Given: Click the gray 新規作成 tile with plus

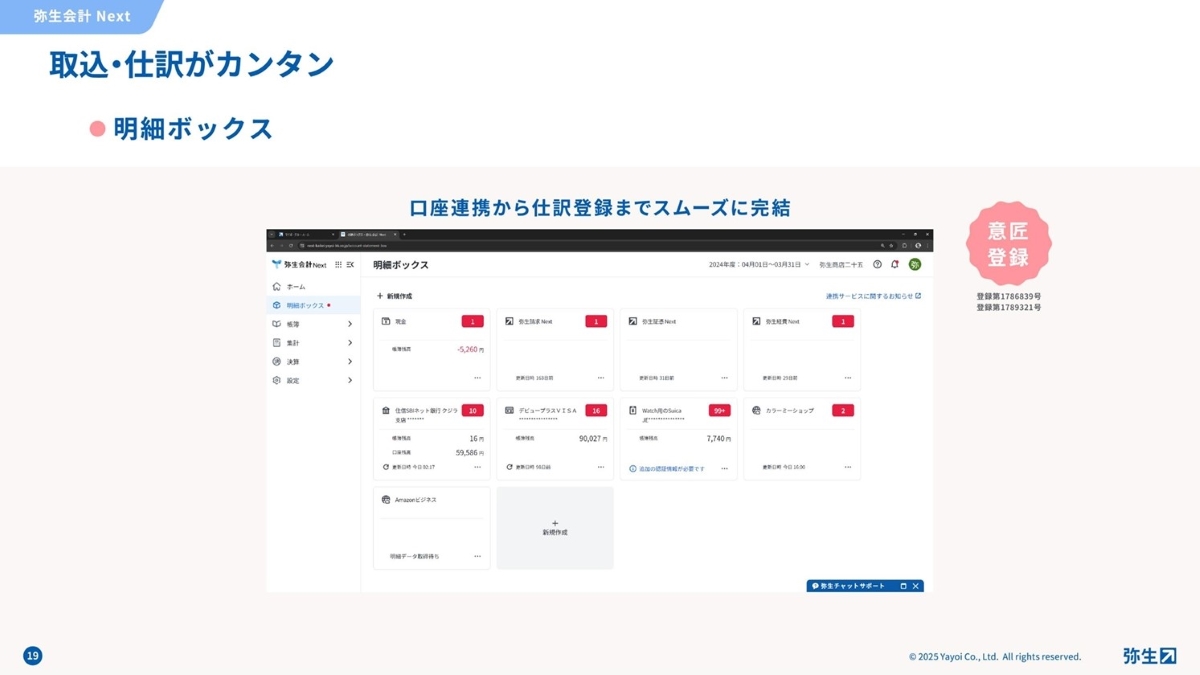Looking at the screenshot, I should point(555,528).
